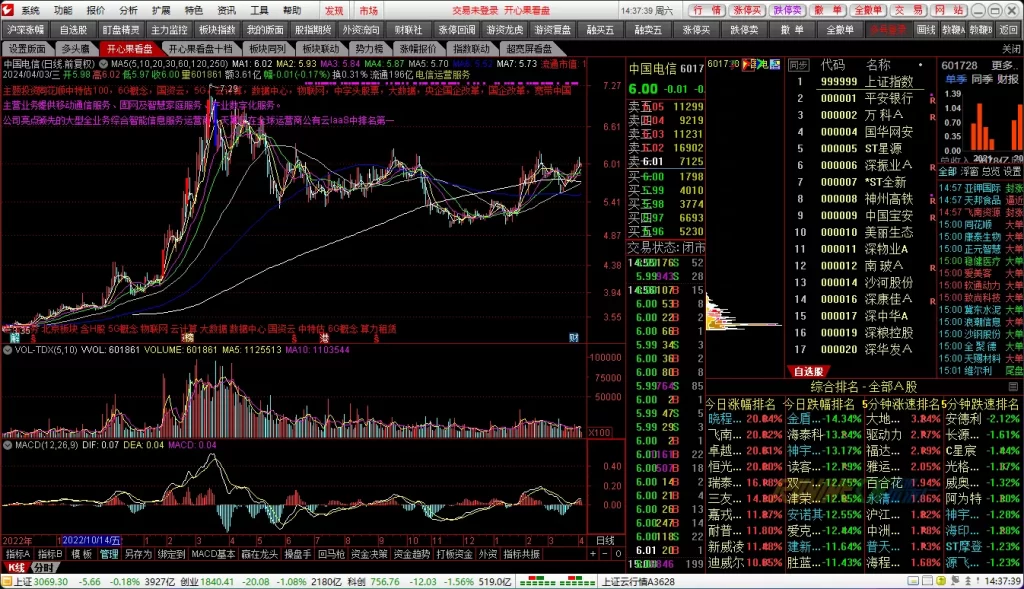Switch to 分时 intraday view
This screenshot has height=589, width=1024.
point(42,567)
